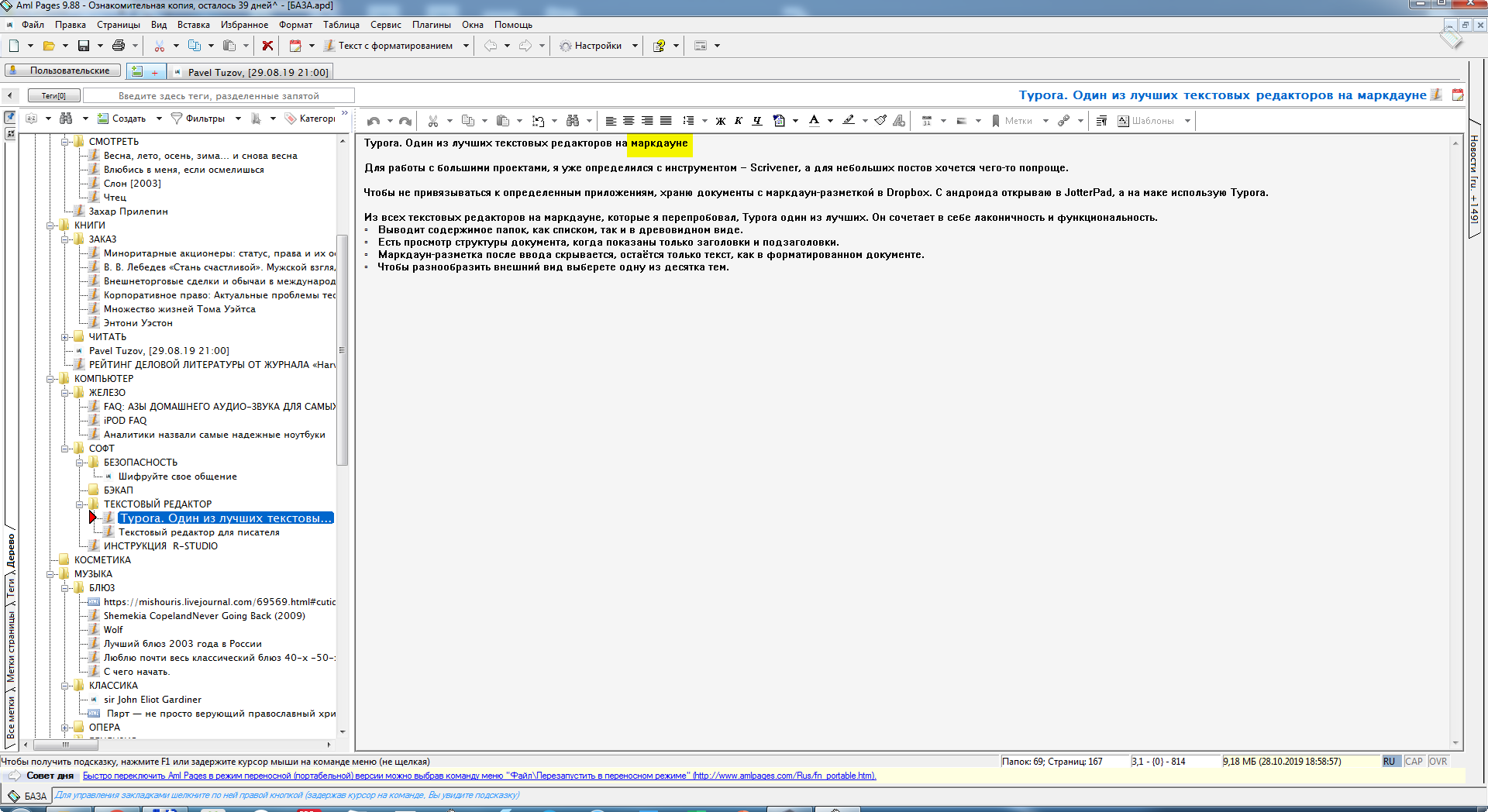
Task: Open highlight color dropdown arrow
Action: point(865,121)
